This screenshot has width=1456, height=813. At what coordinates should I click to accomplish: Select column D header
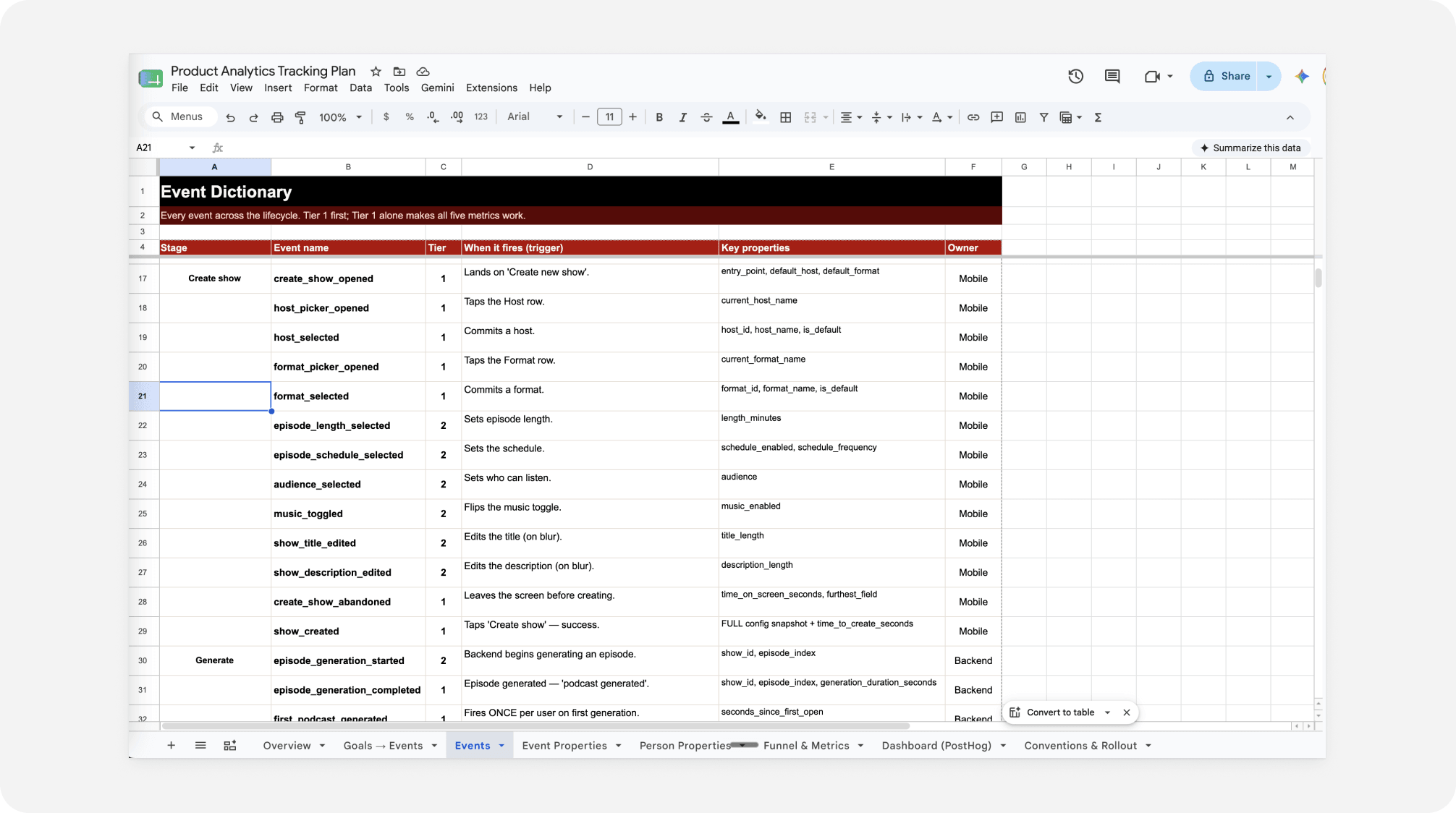coord(590,167)
